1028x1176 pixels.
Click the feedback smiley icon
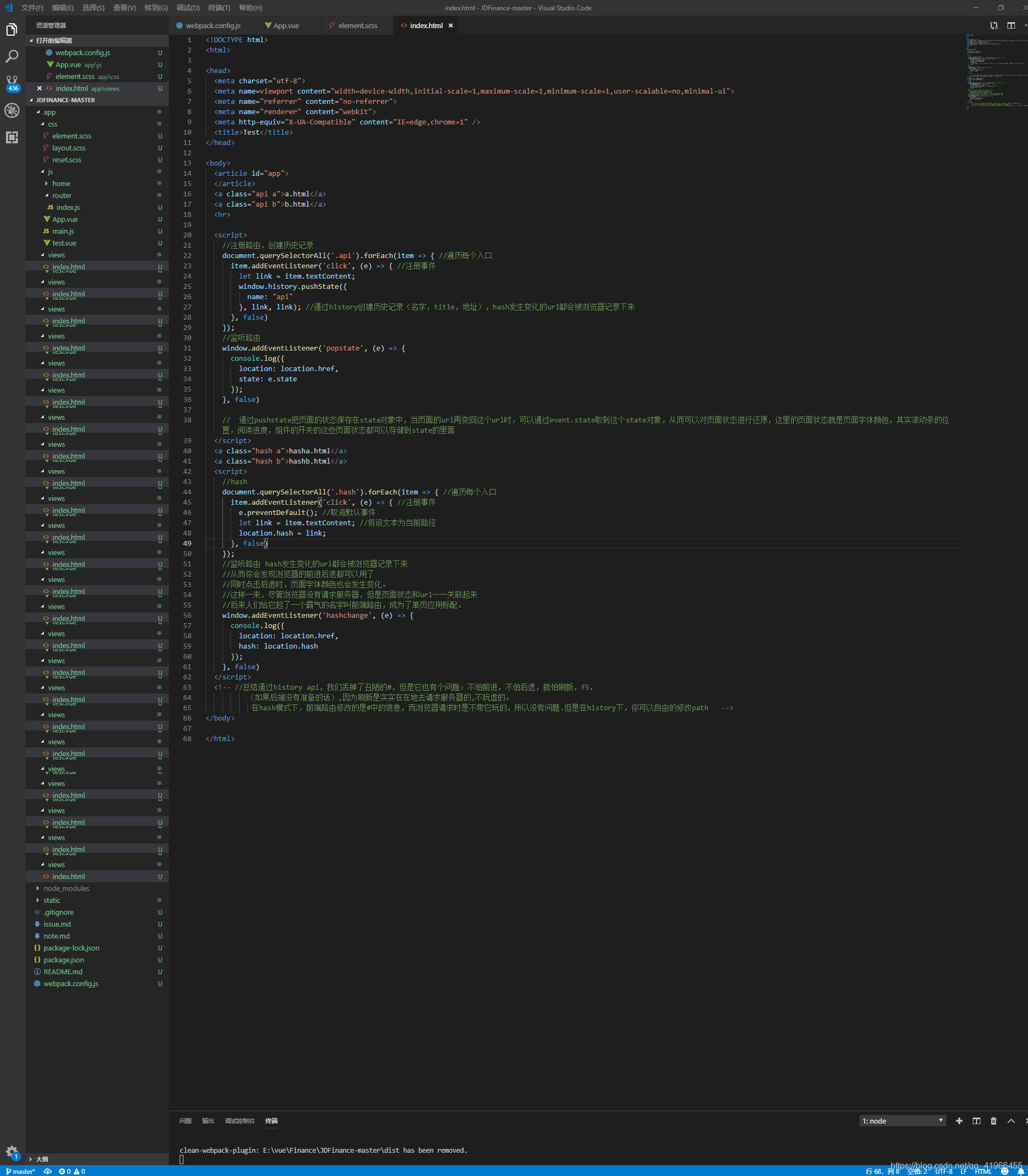pyautogui.click(x=1005, y=1172)
